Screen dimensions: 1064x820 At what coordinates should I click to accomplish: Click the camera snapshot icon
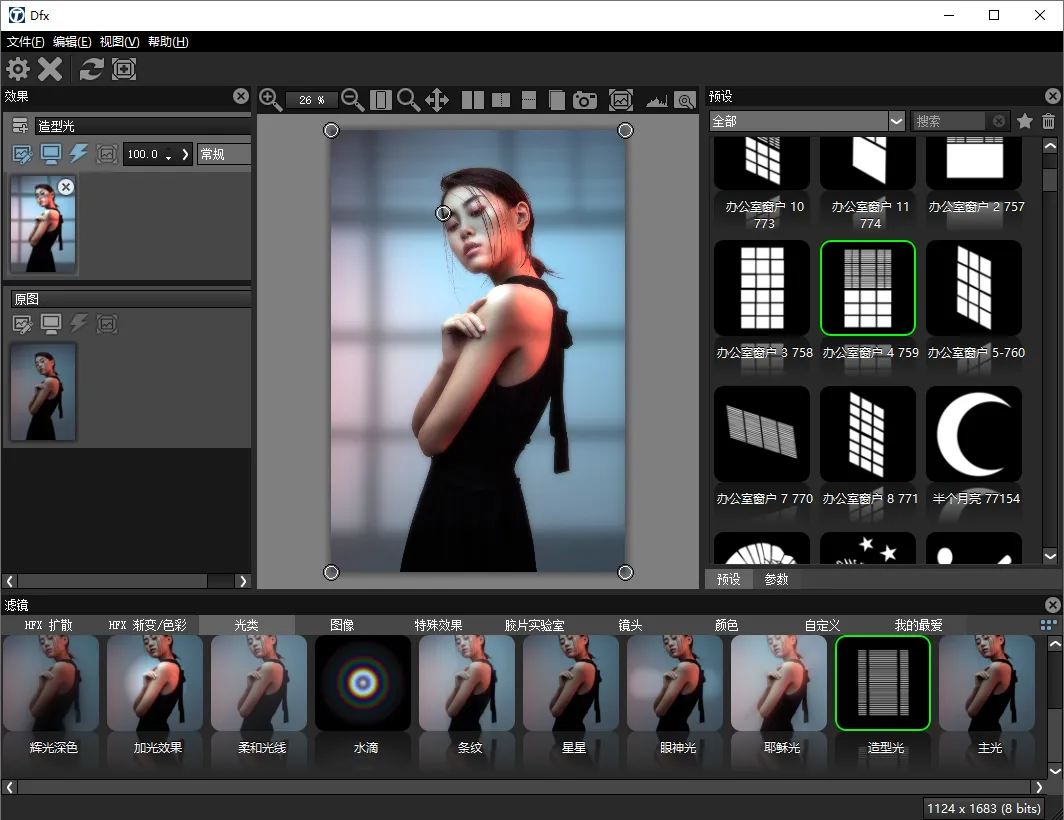click(585, 100)
